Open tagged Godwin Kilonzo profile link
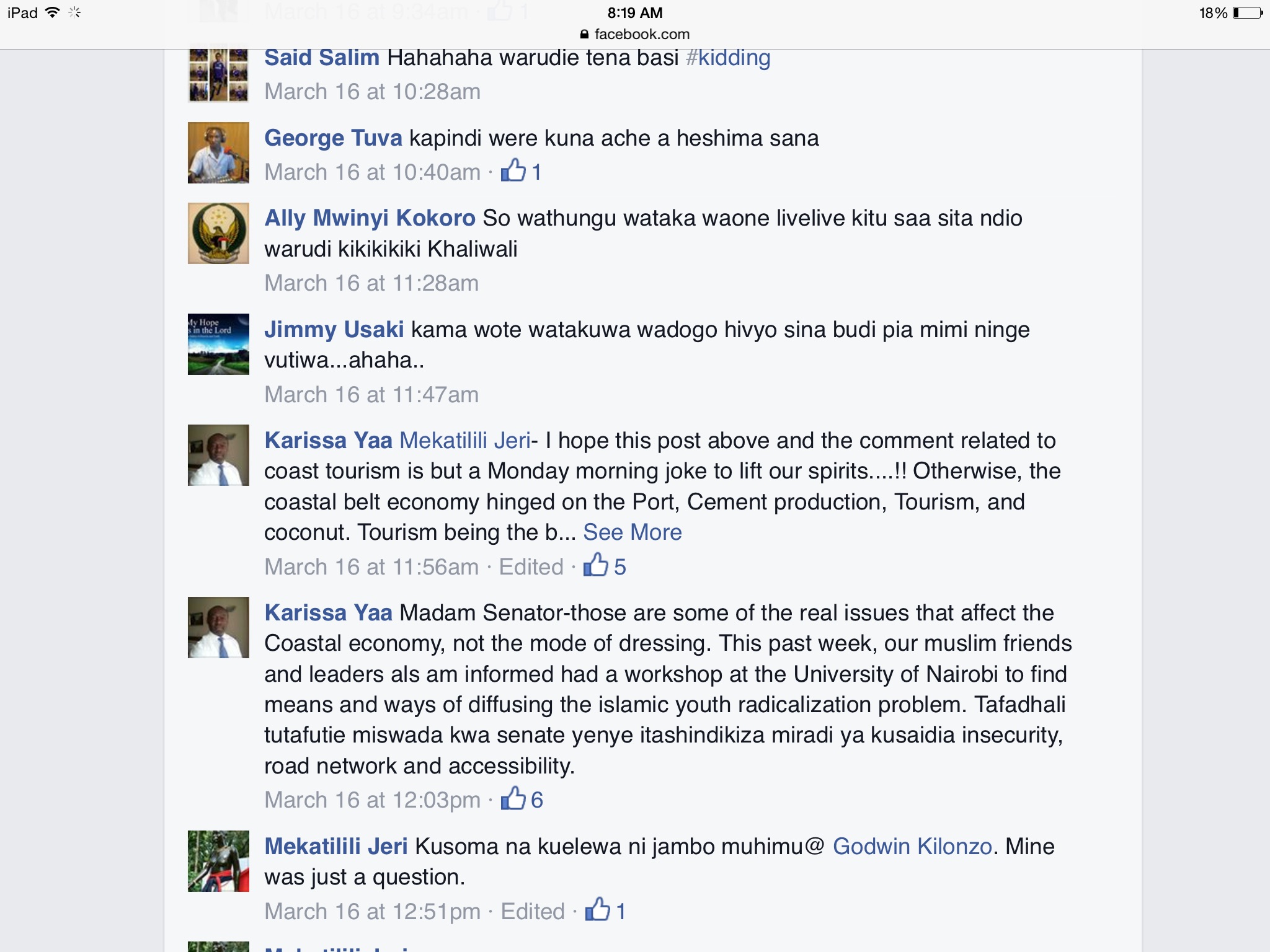The image size is (1270, 952). click(x=912, y=847)
